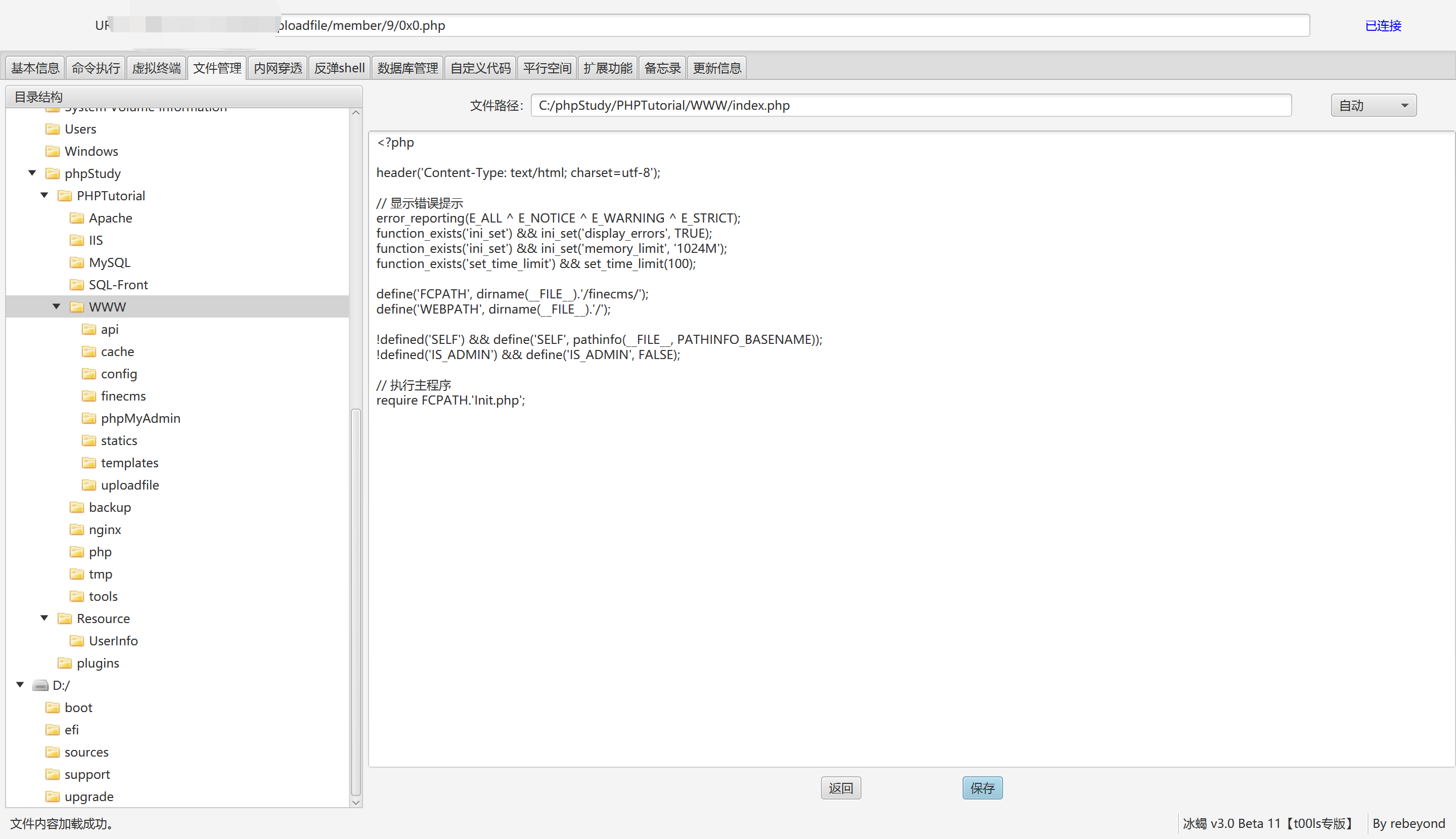
Task: Toggle 已连接 connection status
Action: tap(1384, 25)
